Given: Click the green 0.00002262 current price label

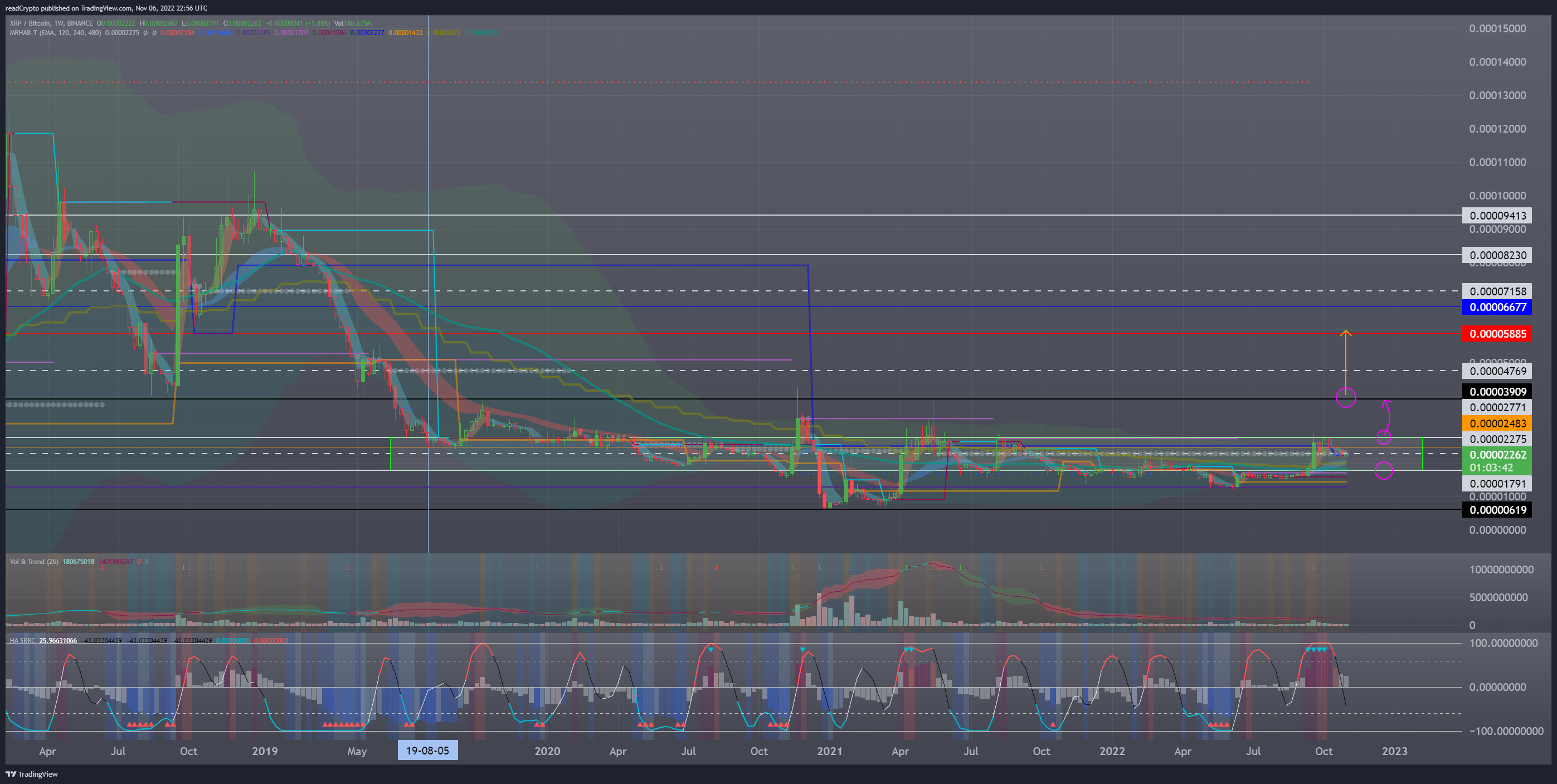Looking at the screenshot, I should tap(1497, 455).
